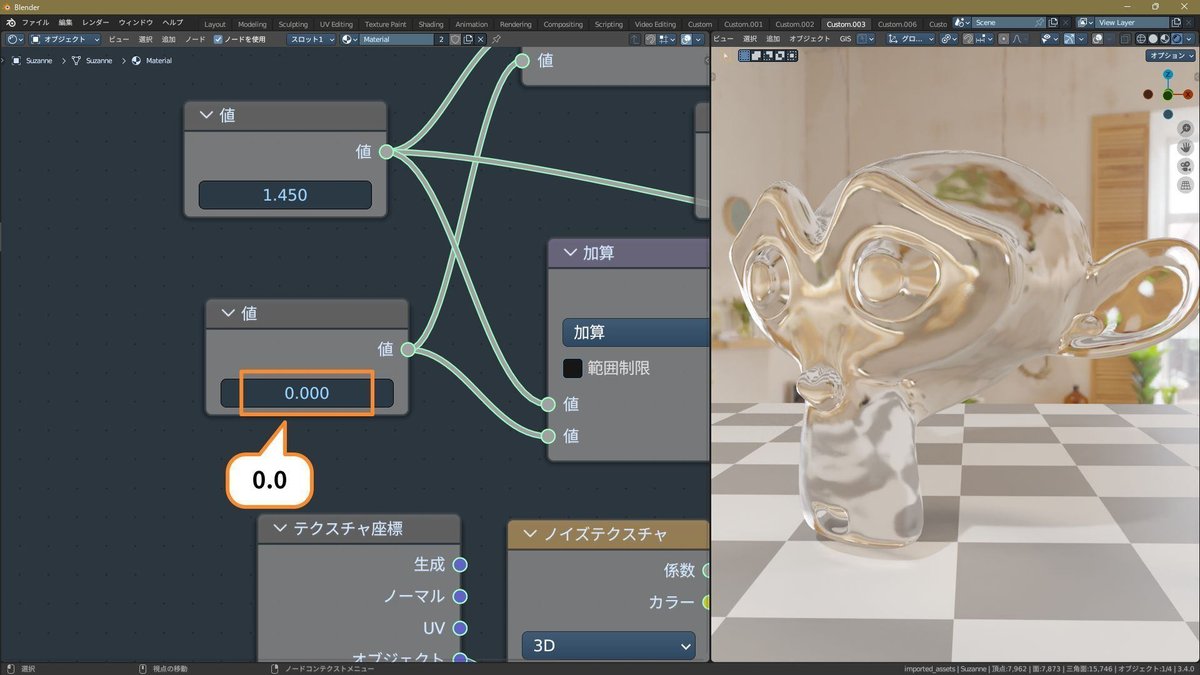The image size is (1200, 675).
Task: Open the node editor 追加 menu
Action: pos(168,39)
